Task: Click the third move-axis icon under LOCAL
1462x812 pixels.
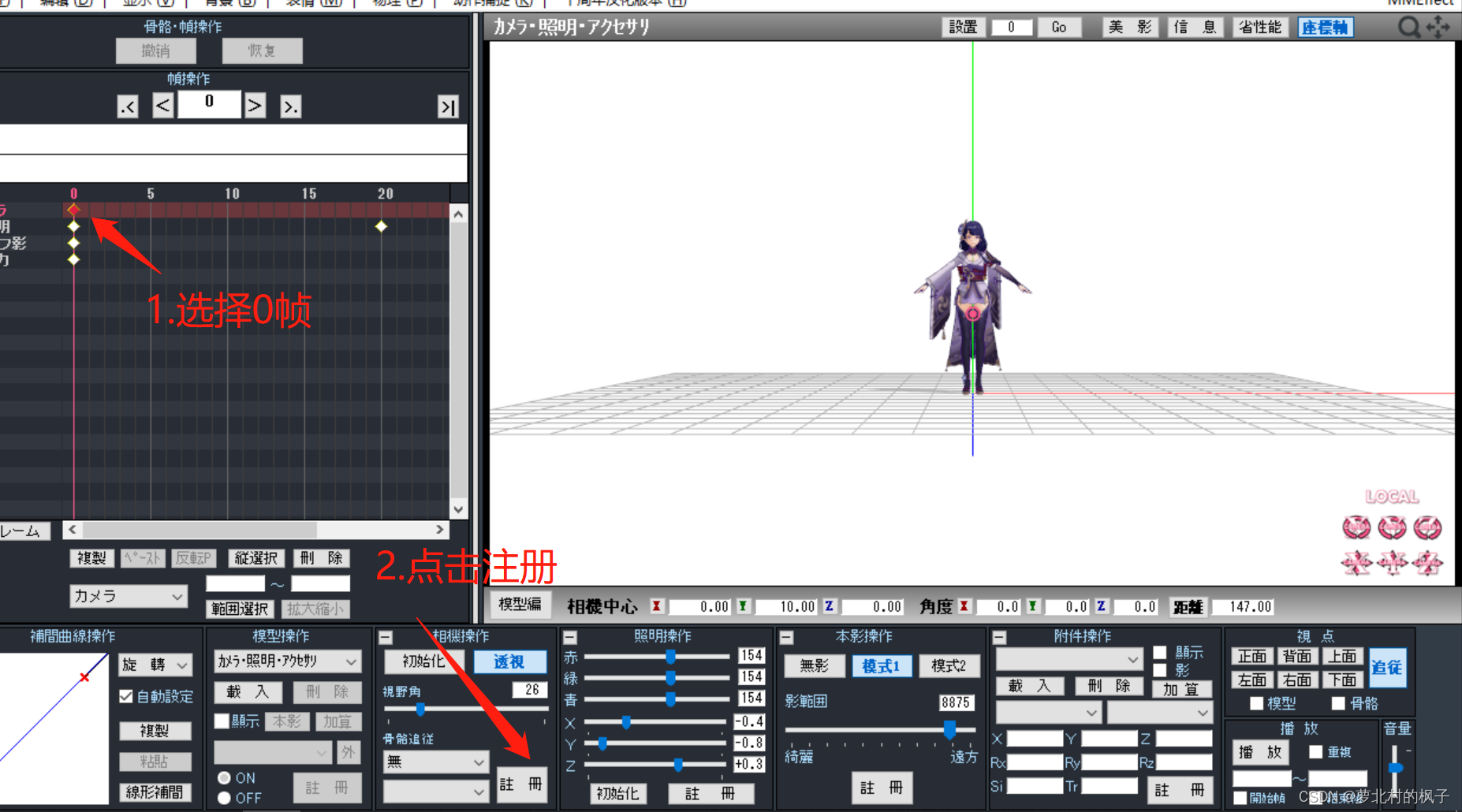Action: [1427, 562]
